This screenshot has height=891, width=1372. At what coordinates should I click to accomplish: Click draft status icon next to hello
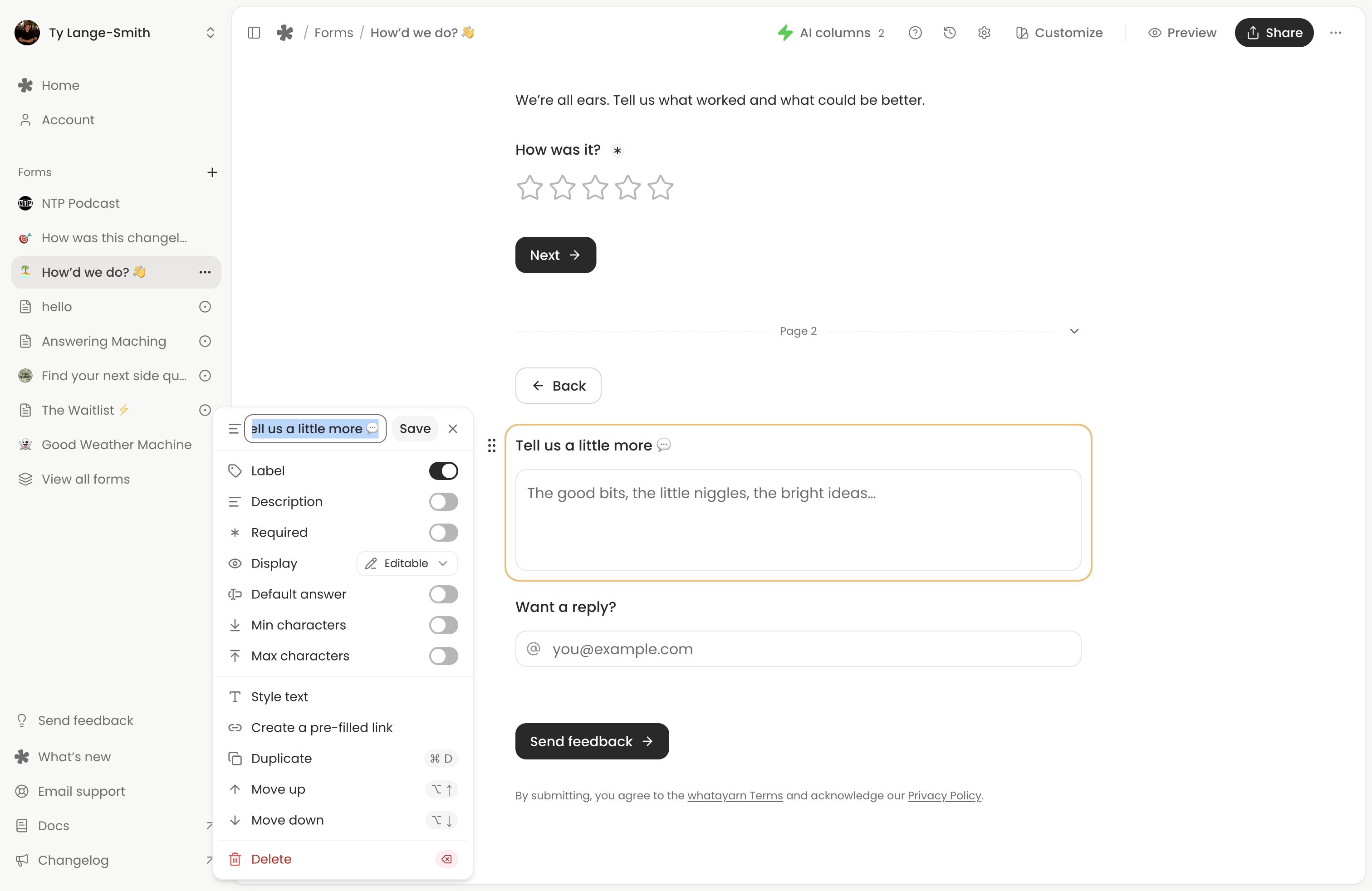click(205, 307)
